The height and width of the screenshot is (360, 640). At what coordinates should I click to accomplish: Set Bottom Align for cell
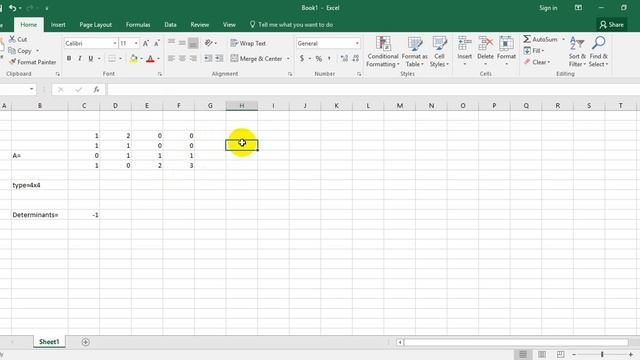(193, 43)
